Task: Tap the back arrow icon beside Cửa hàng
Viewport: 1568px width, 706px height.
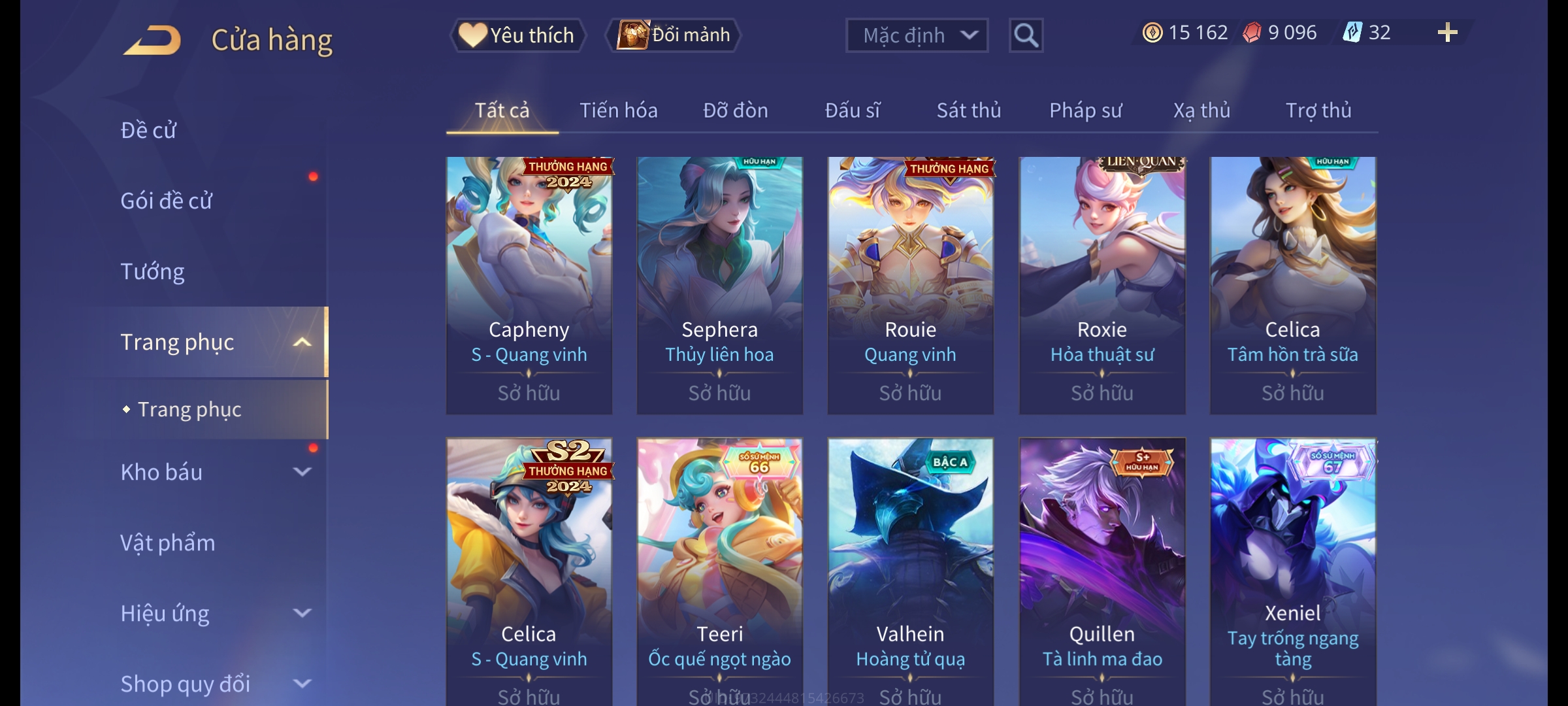Action: click(x=153, y=41)
